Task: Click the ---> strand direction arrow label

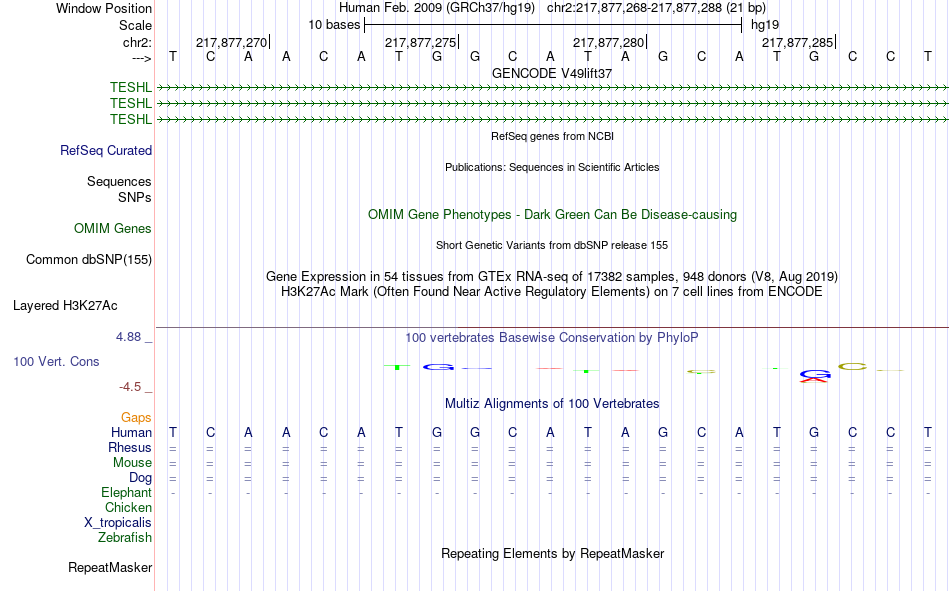Action: [141, 58]
